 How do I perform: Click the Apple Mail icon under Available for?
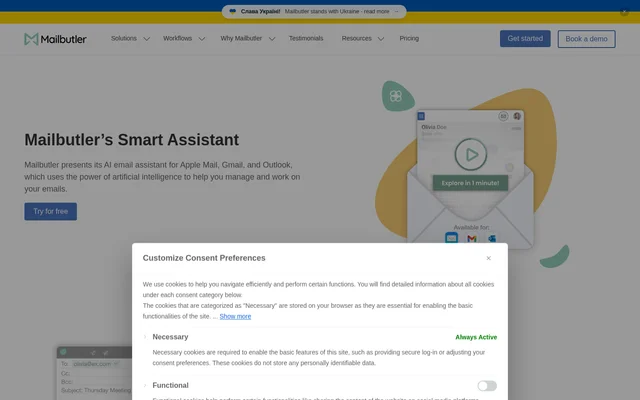coord(451,238)
